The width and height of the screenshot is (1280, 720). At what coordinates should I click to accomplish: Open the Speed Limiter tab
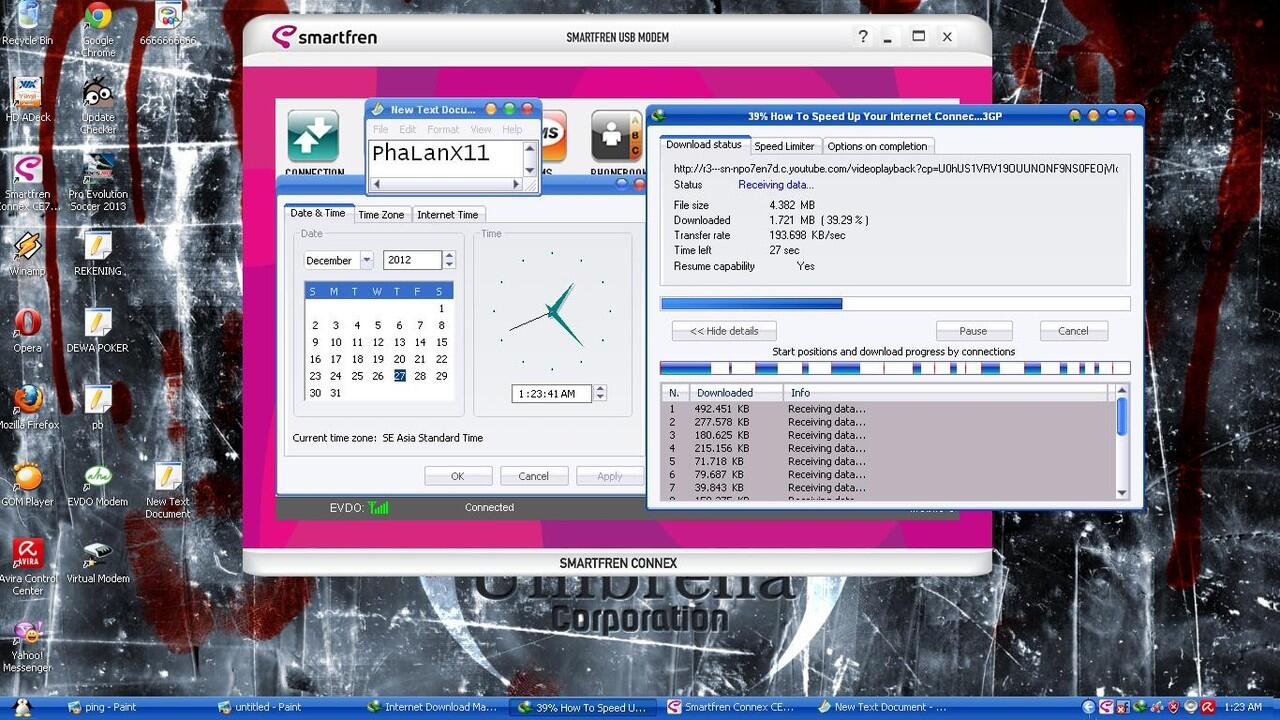[784, 146]
